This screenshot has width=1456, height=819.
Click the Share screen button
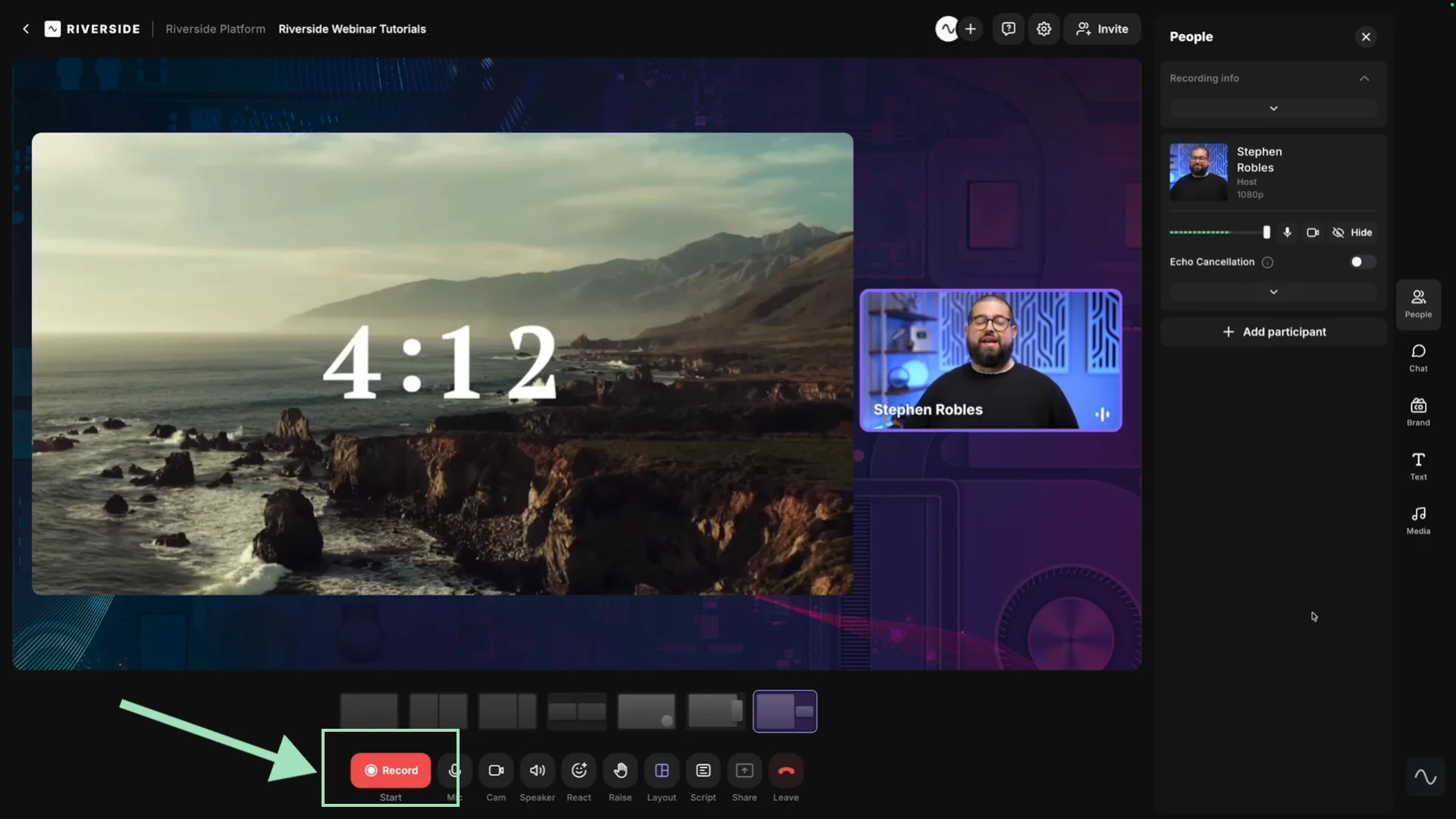tap(745, 770)
